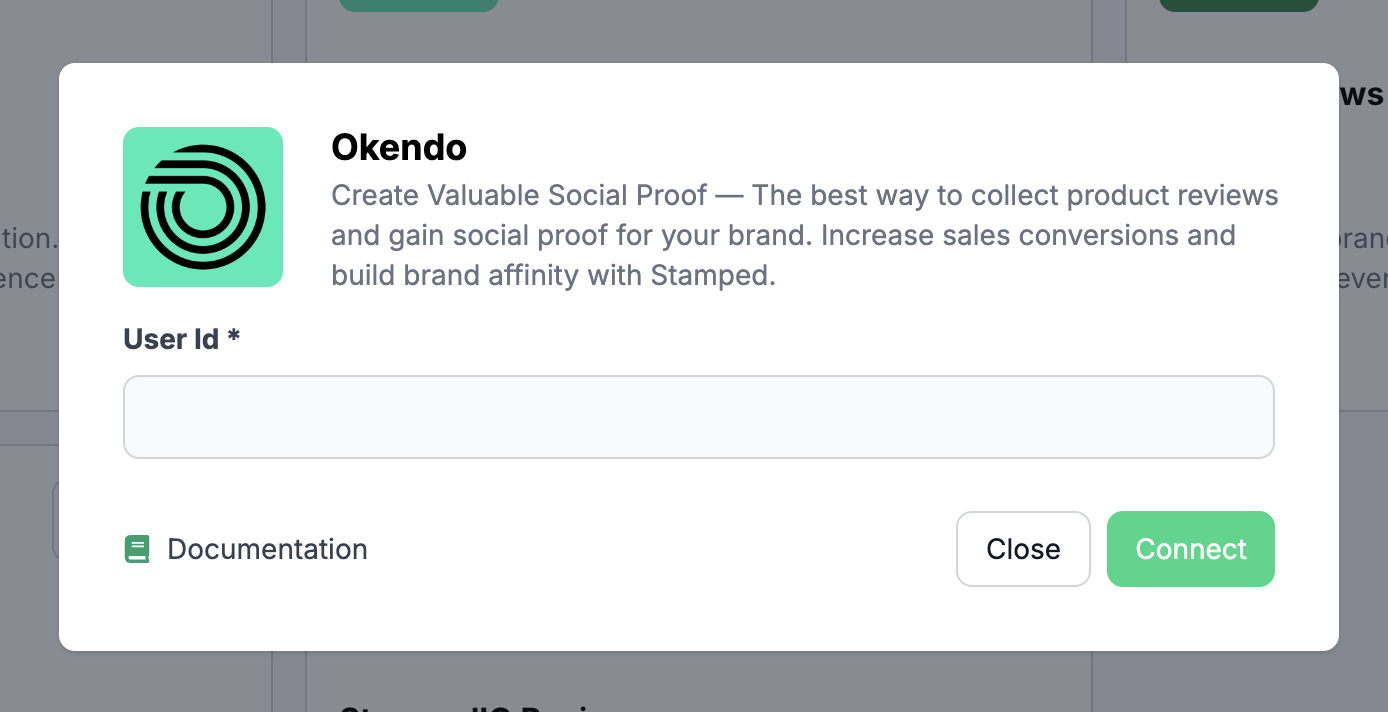
Task: Click the dimmed green button behind dialog top-left
Action: tap(418, 5)
